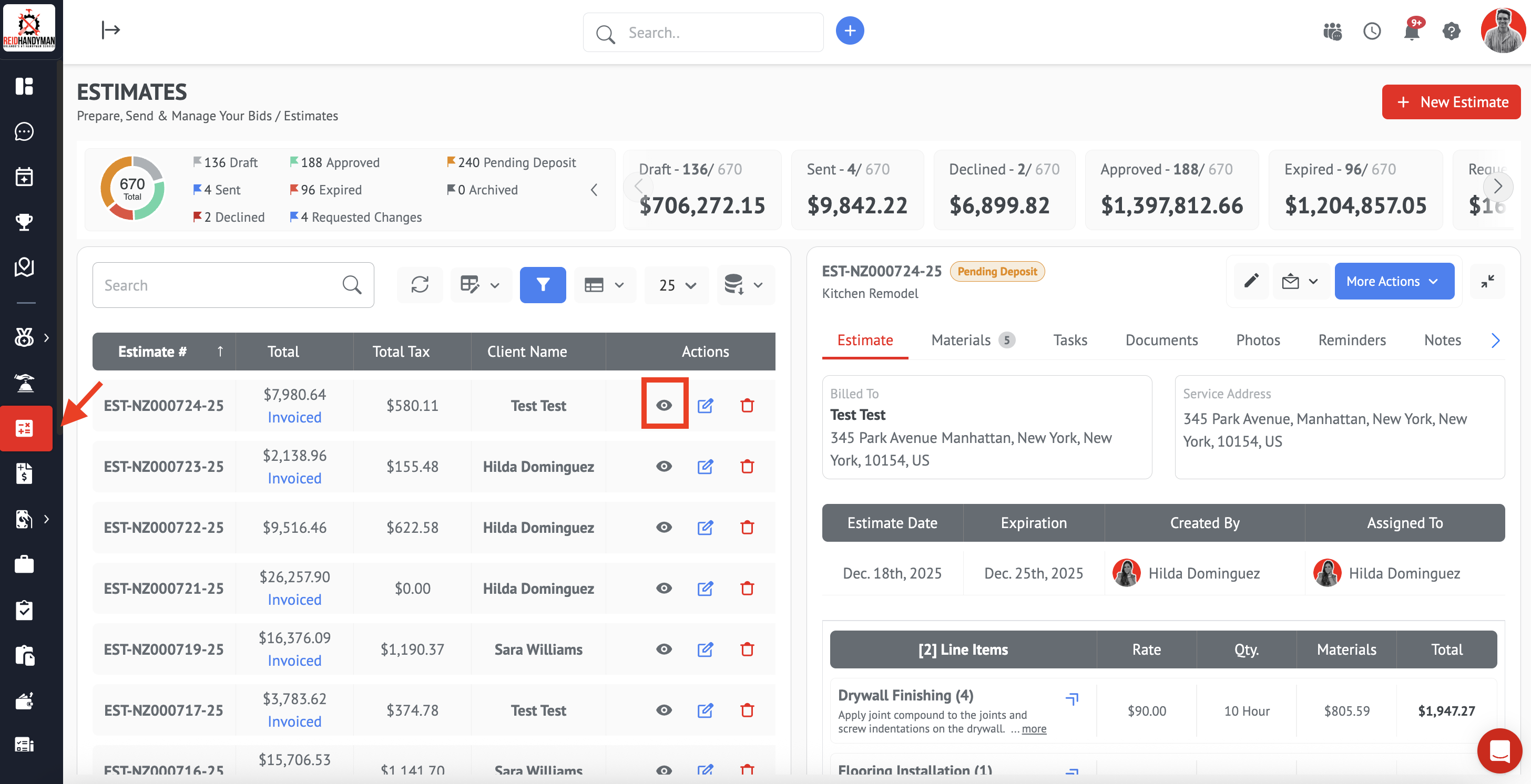Click the collapse detail panel icon
Viewport: 1531px width, 784px height.
pos(1487,281)
